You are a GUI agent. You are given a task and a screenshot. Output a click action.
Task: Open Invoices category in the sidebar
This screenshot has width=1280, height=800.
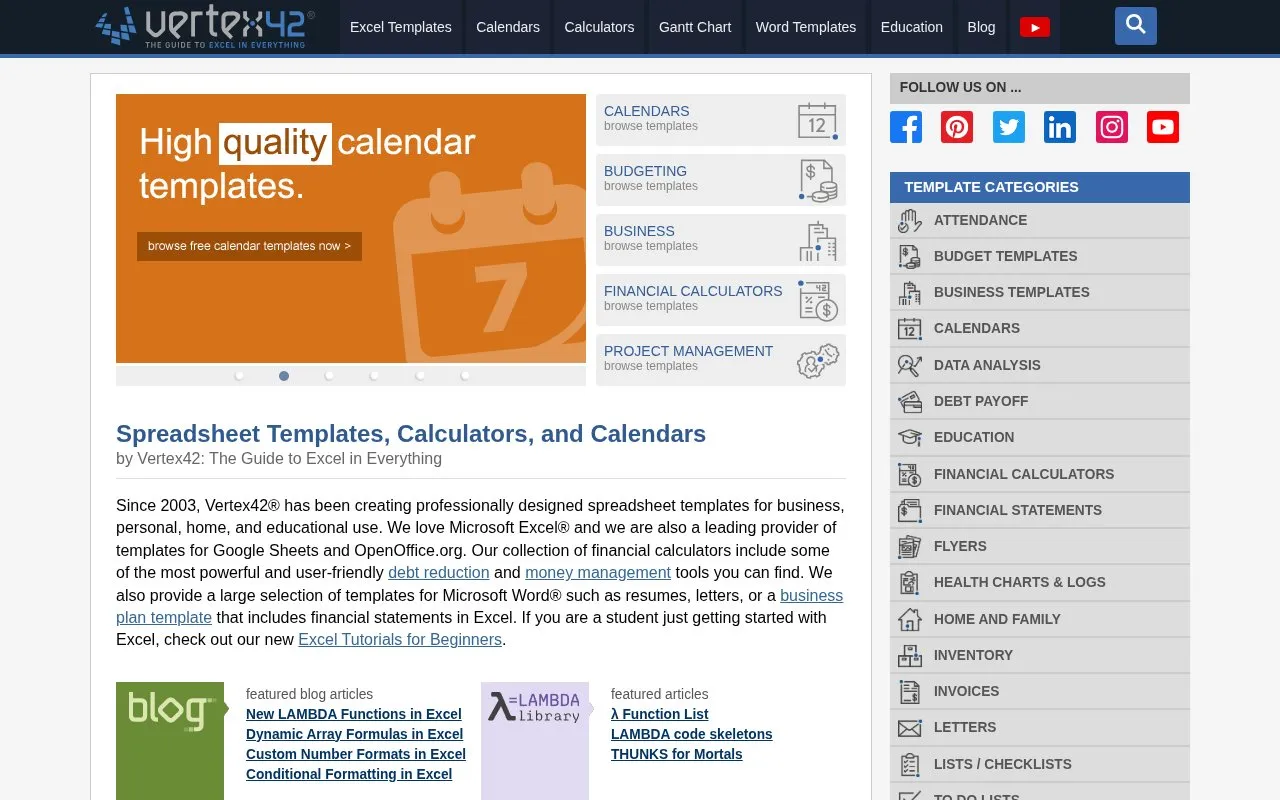click(x=1040, y=691)
